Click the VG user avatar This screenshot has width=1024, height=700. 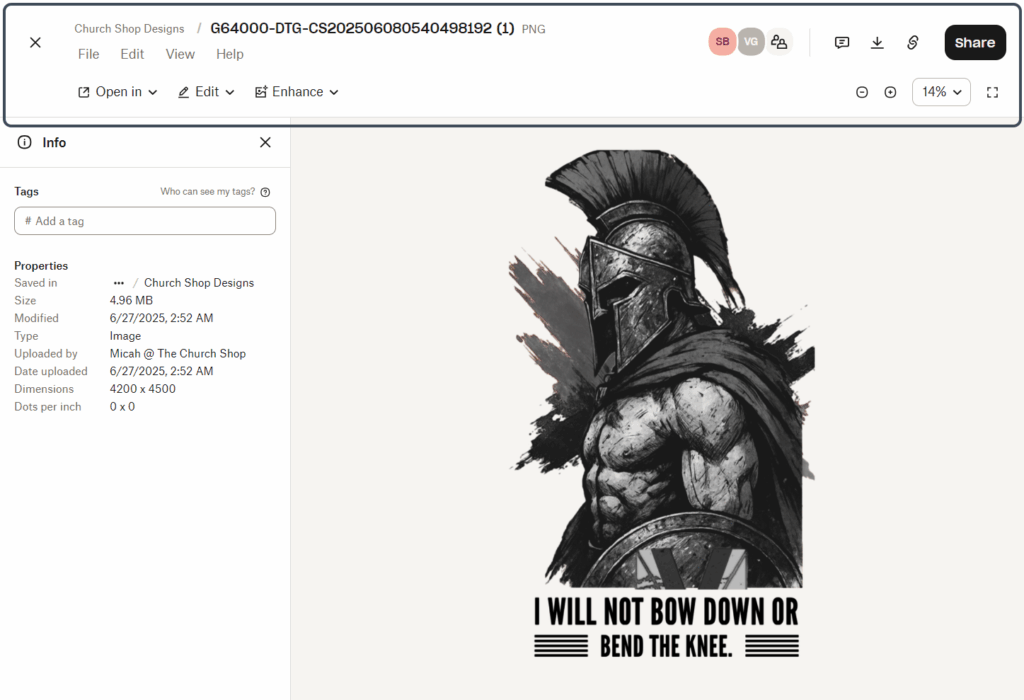point(751,42)
